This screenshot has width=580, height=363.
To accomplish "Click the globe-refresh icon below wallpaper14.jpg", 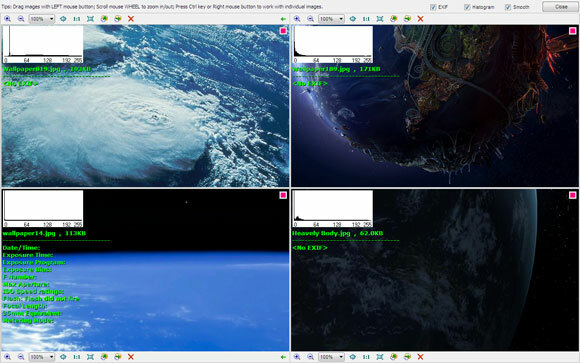I will 104,357.
